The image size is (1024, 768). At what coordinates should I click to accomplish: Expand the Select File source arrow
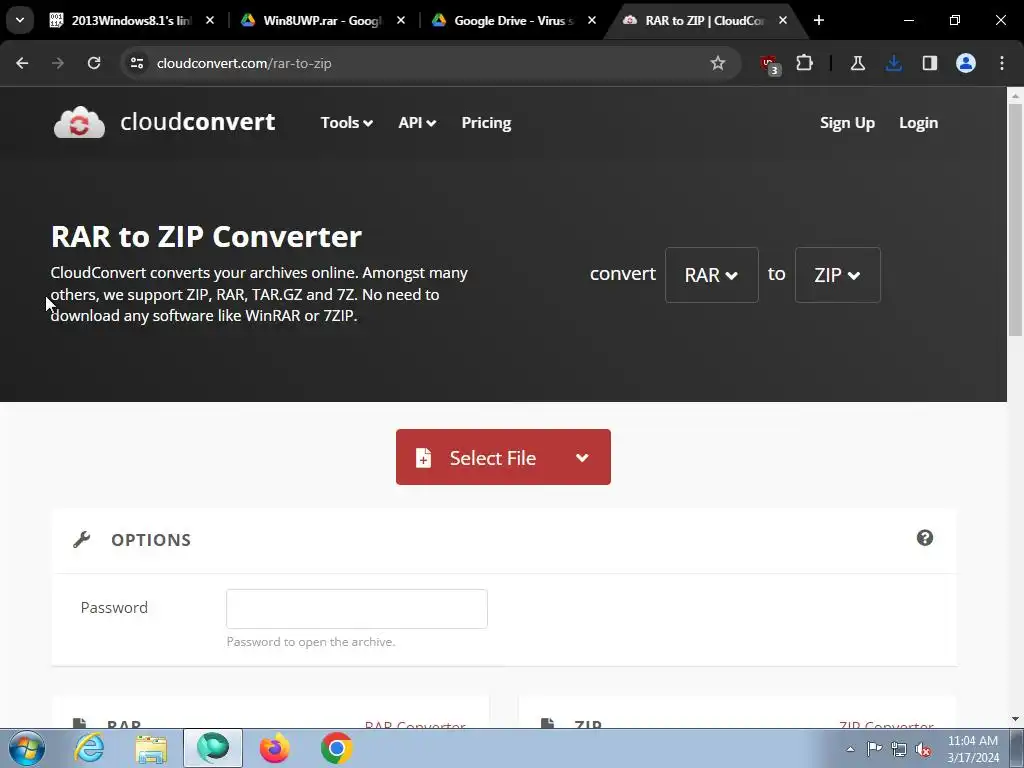(x=582, y=457)
